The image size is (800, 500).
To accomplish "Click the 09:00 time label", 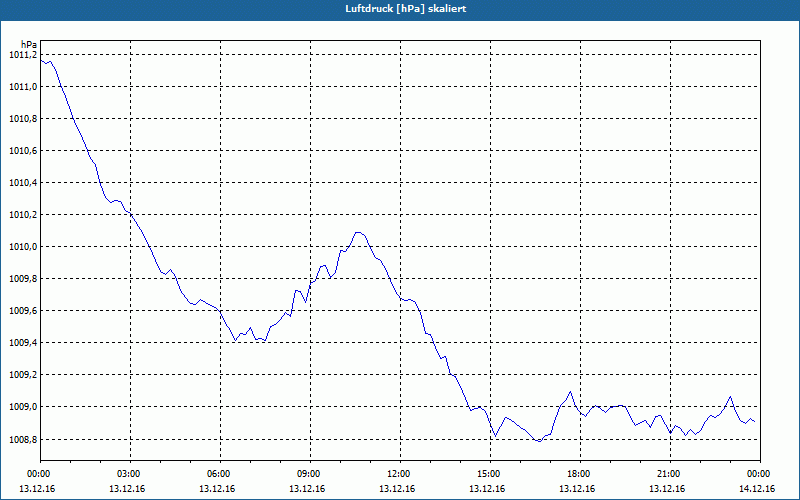I will click(x=310, y=474).
